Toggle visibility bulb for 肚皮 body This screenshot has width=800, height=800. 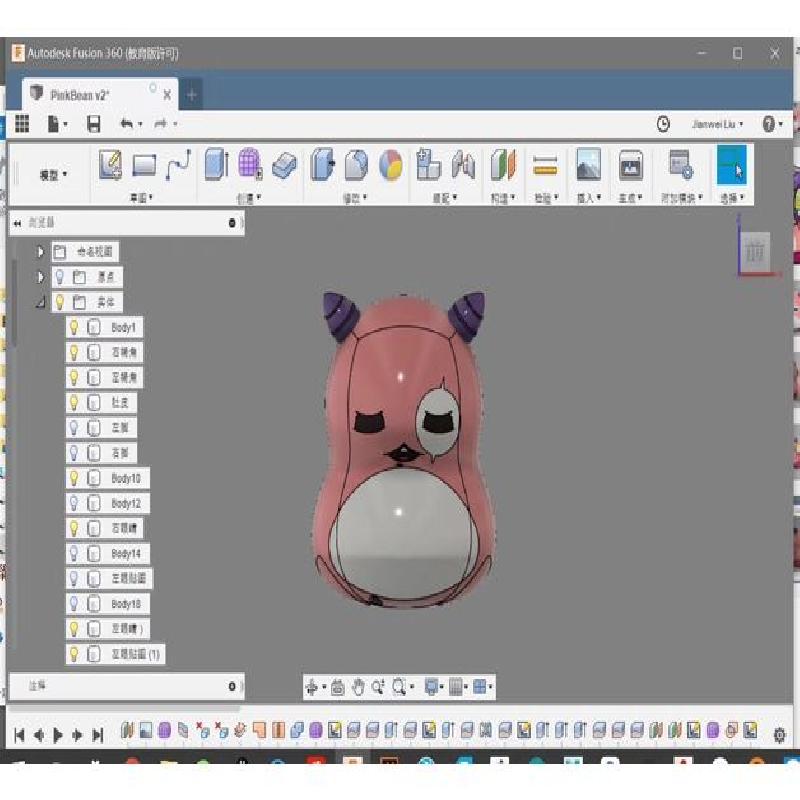[x=74, y=403]
